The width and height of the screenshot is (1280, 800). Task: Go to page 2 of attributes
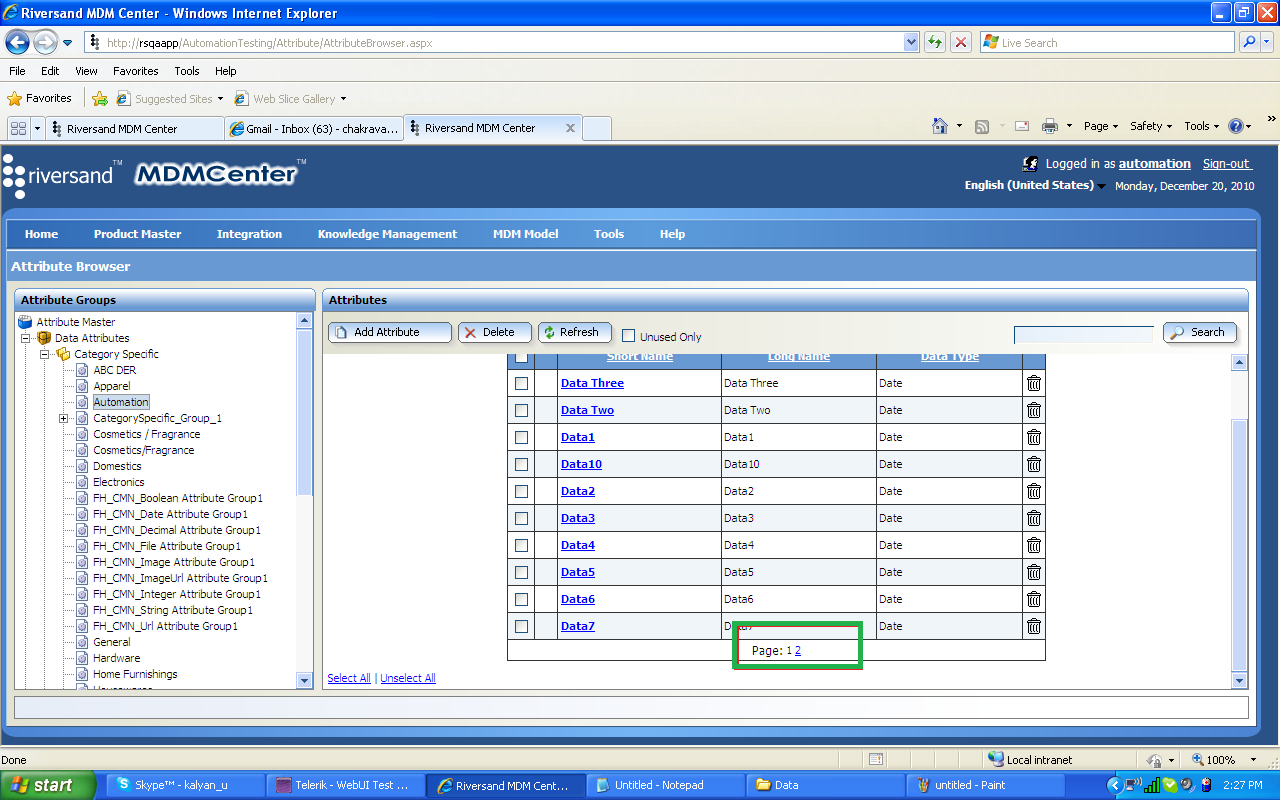798,651
